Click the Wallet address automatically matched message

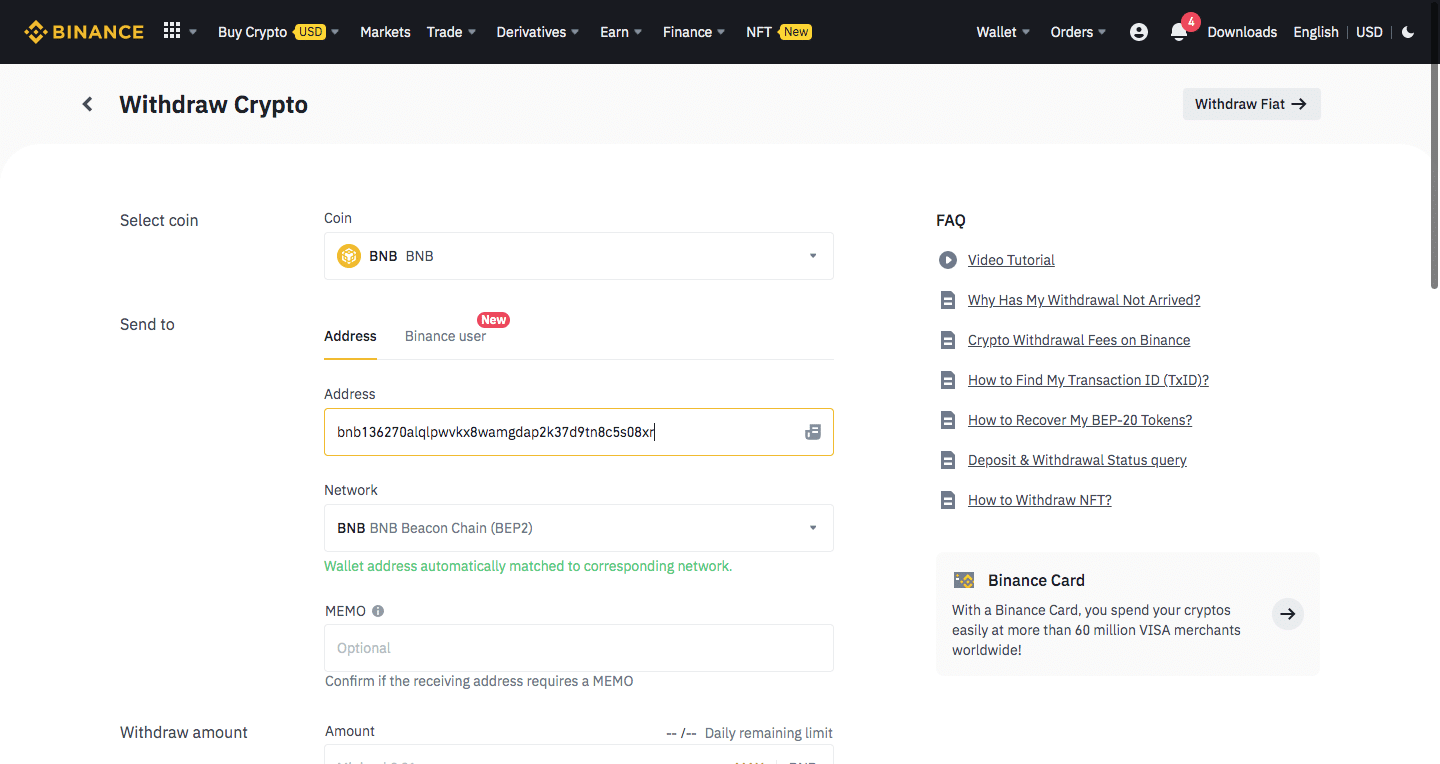528,566
